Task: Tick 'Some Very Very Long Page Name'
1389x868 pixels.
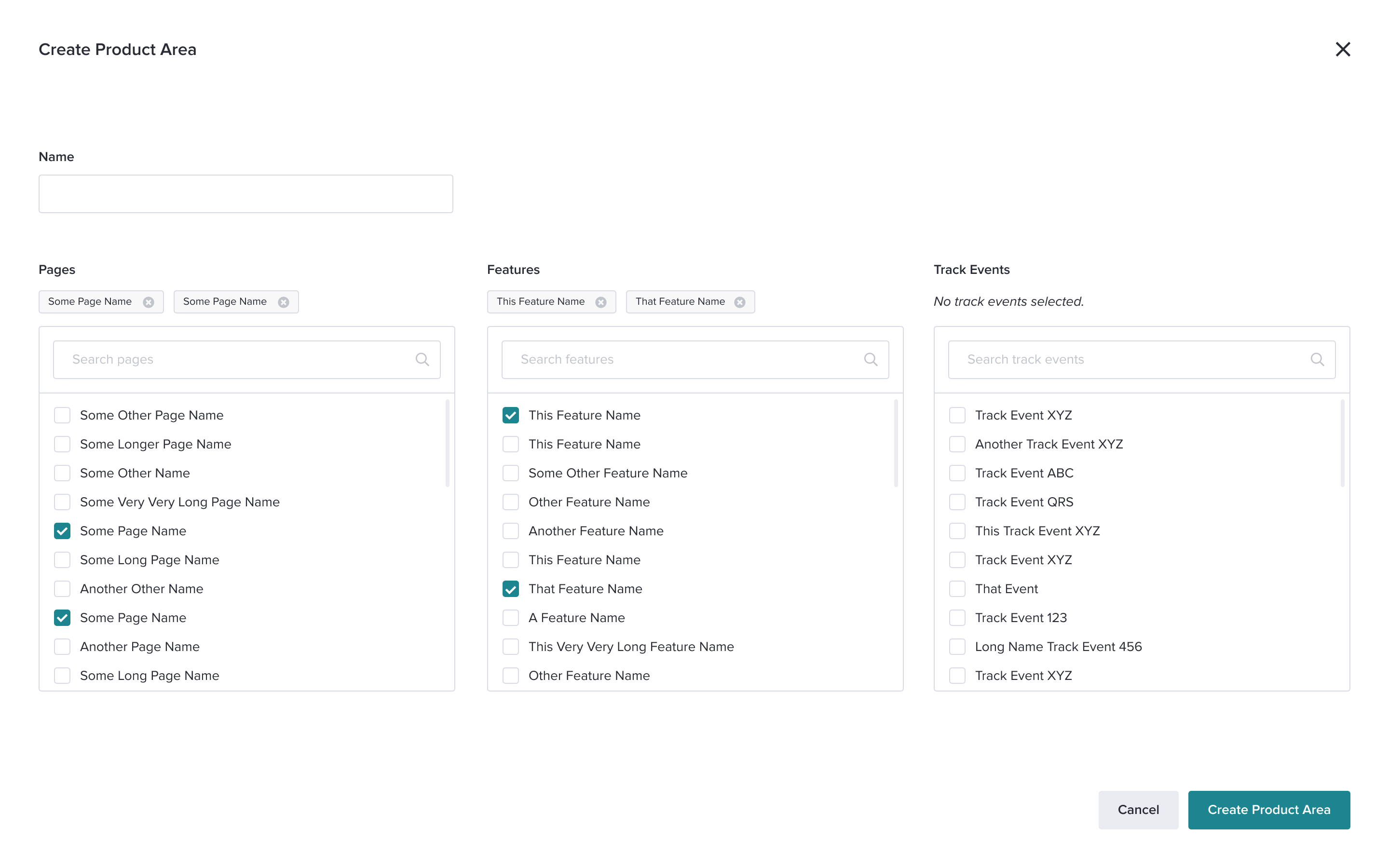Action: click(62, 502)
